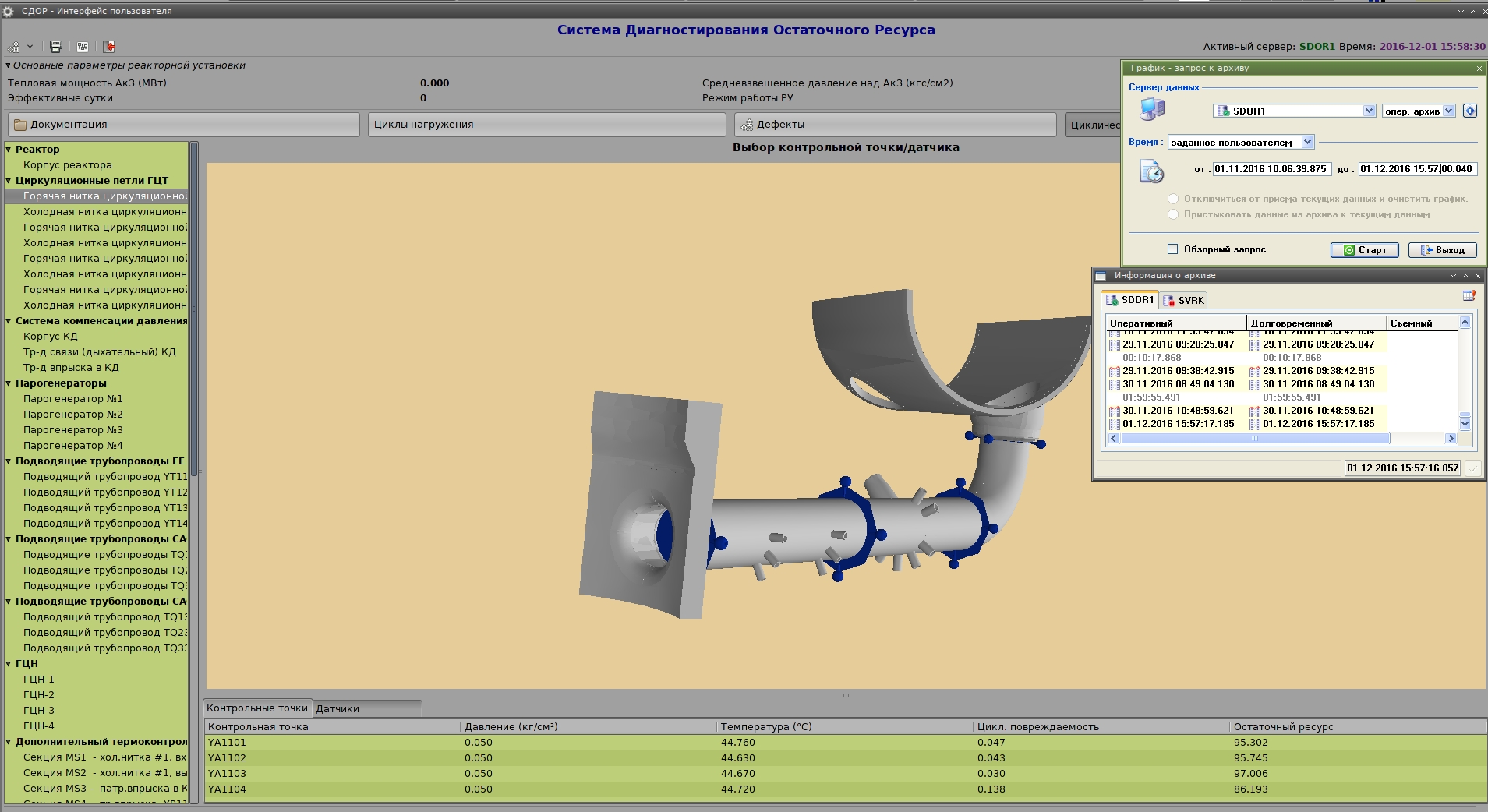This screenshot has height=812, width=1488.
Task: Click the clock document time icon
Action: (1151, 171)
